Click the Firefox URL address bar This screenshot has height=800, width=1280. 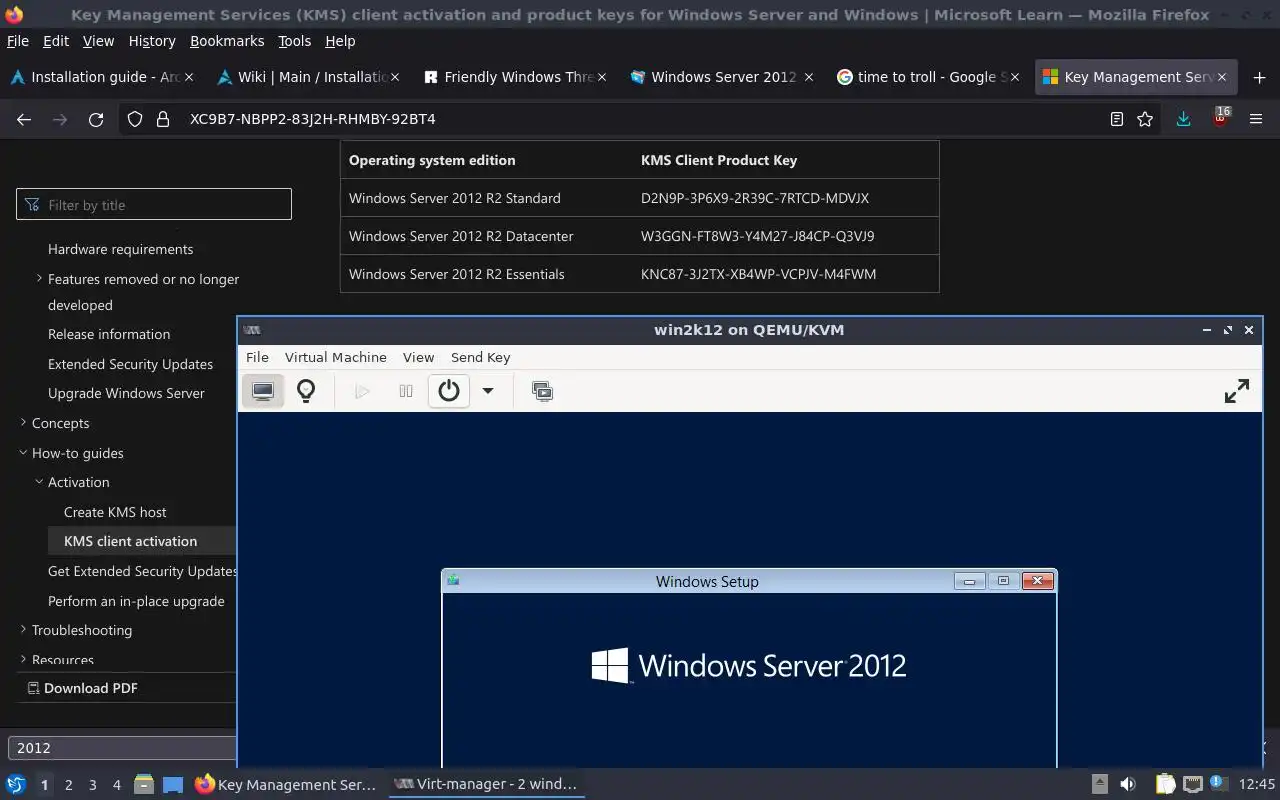tap(640, 119)
